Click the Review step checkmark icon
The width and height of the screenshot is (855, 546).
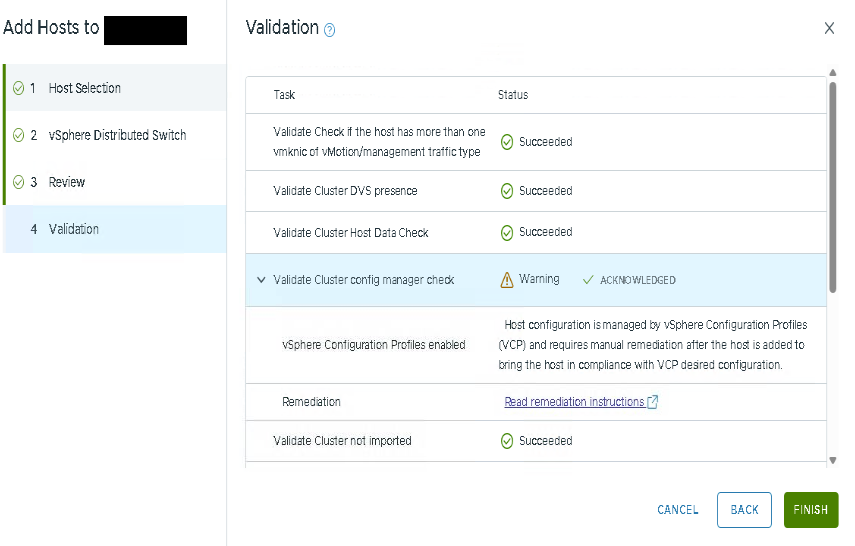18,182
